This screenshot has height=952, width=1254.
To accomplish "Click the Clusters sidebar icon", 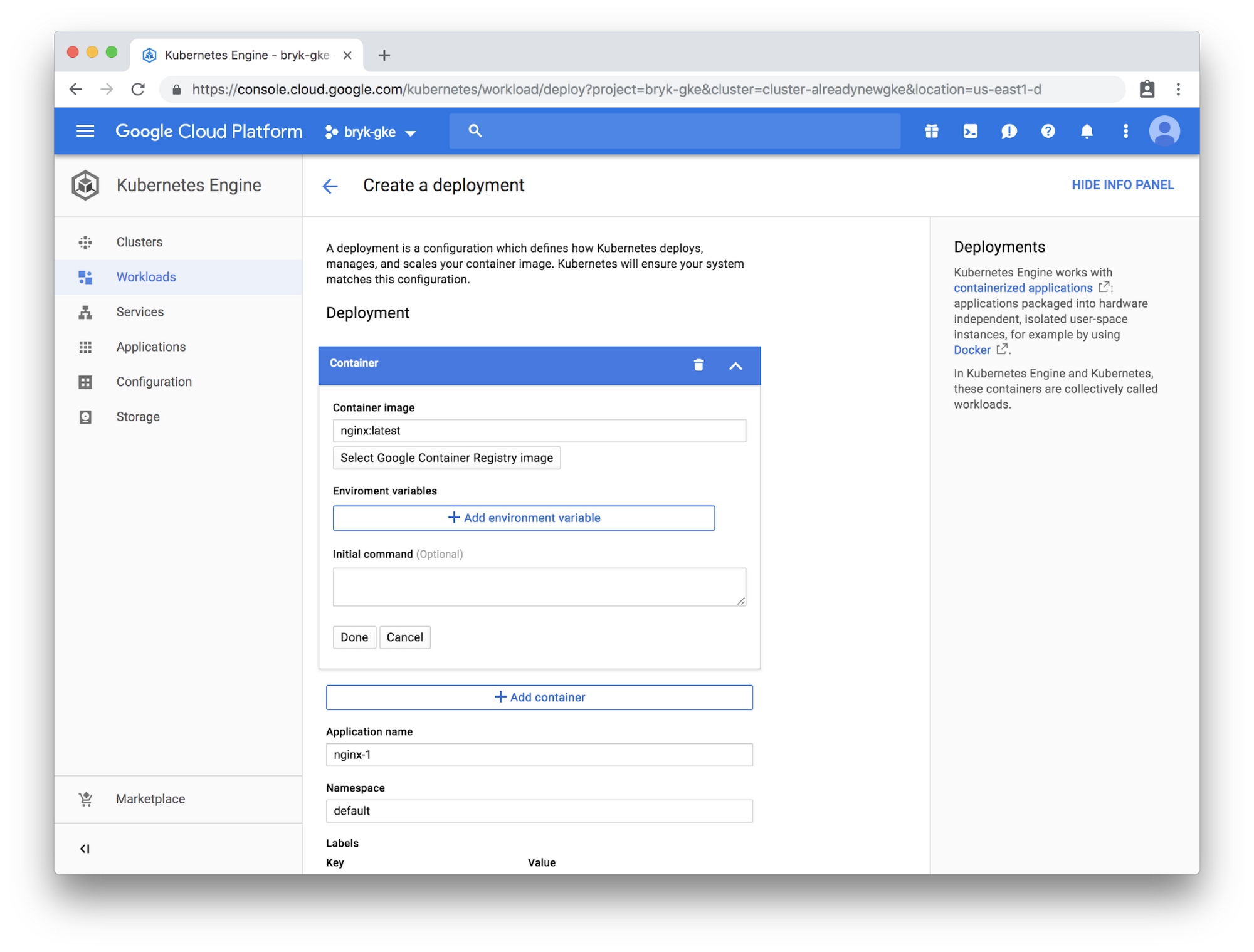I will pos(85,243).
